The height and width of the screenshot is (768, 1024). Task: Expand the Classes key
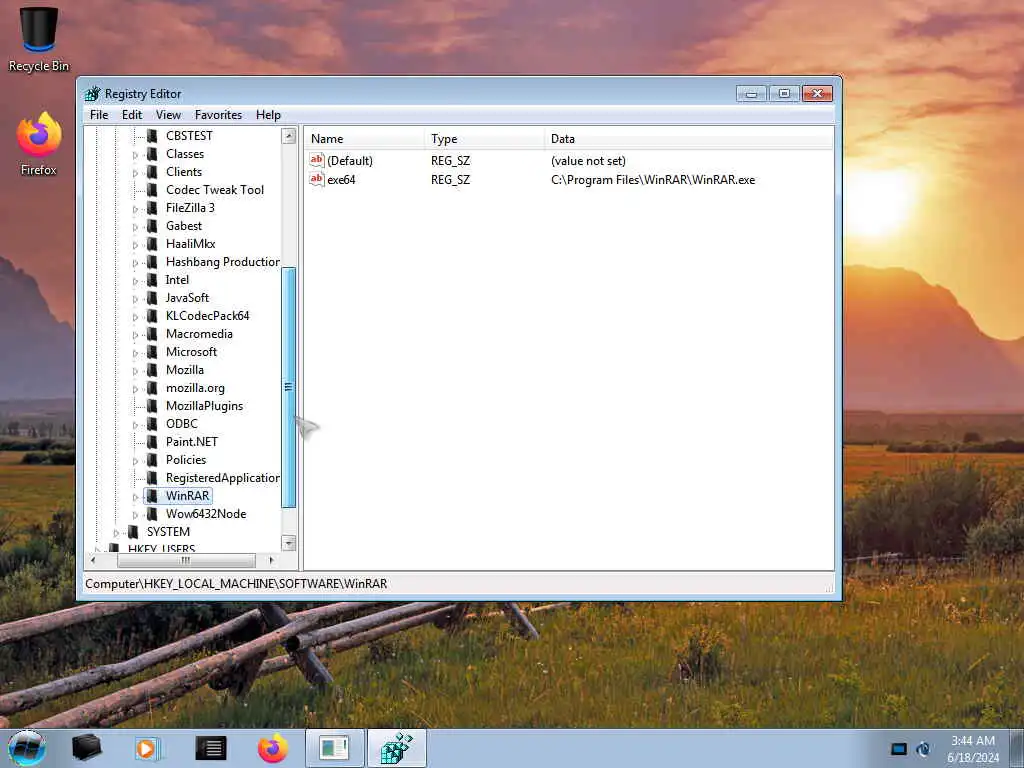[135, 155]
